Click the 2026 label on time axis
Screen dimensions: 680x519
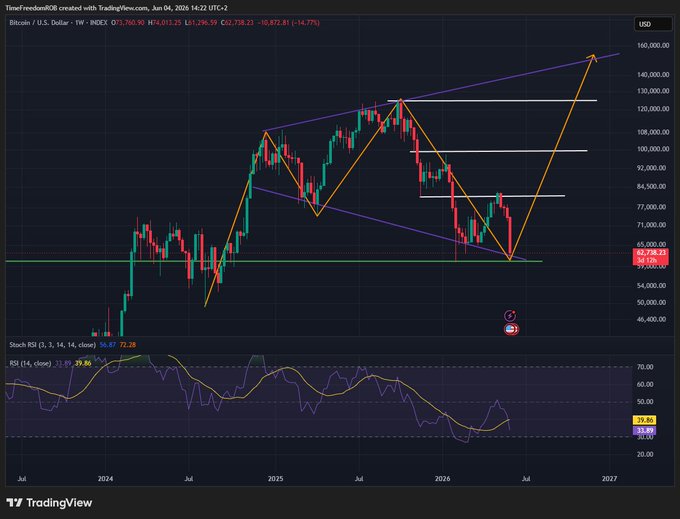pos(443,479)
